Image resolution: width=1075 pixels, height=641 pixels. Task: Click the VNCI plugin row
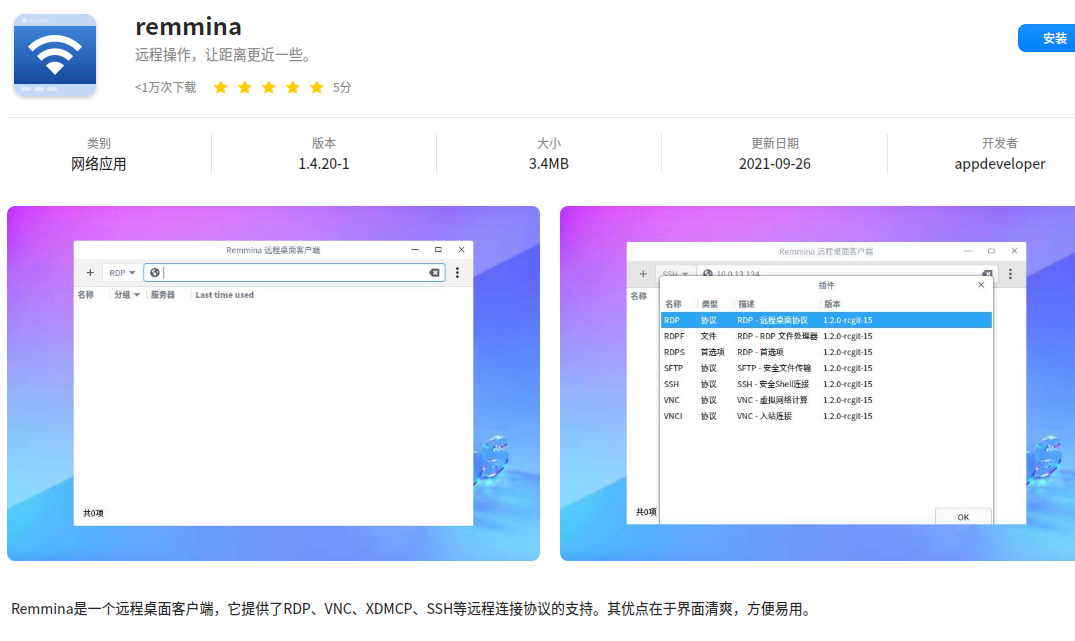coord(826,416)
